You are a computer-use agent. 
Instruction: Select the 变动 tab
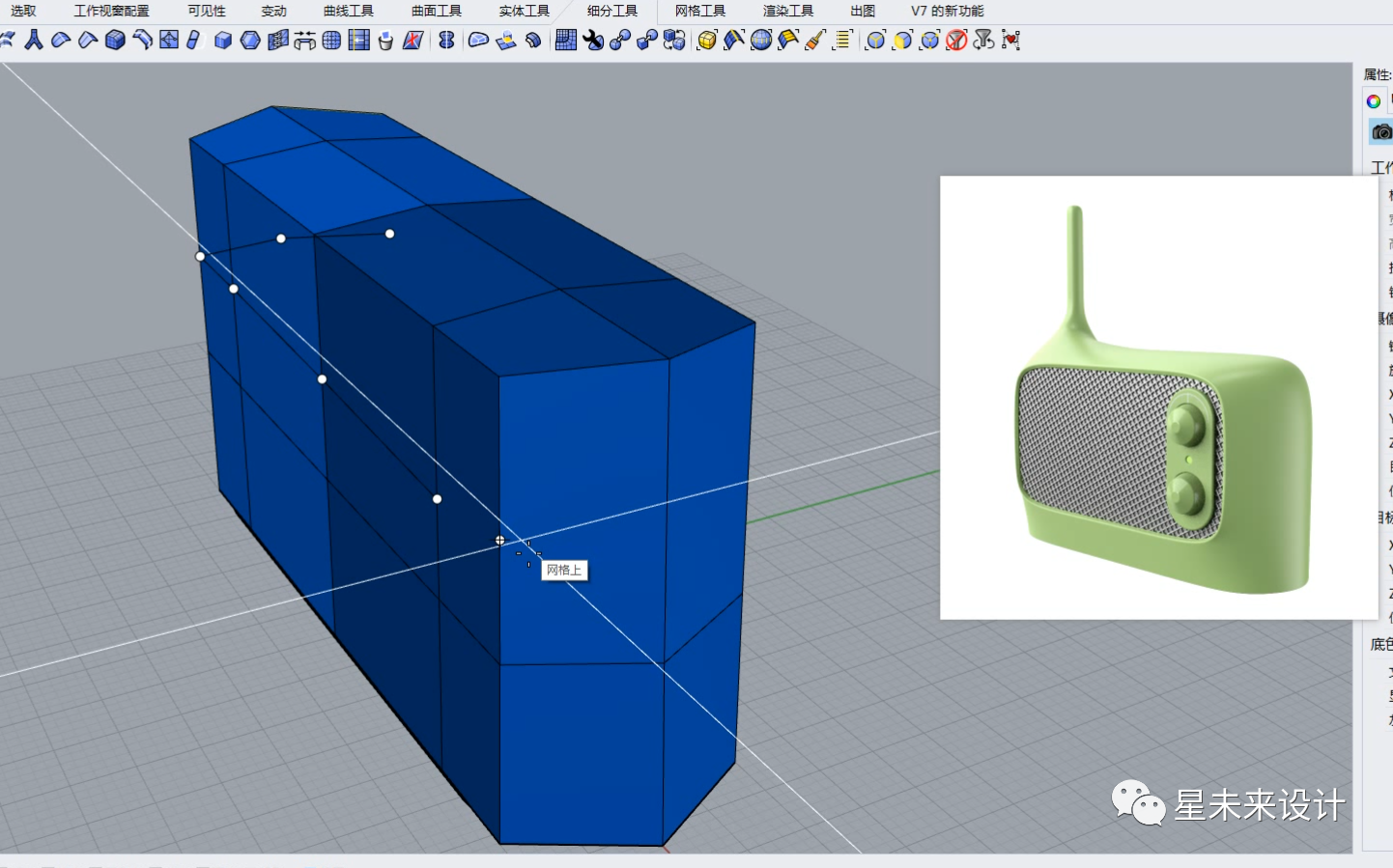coord(274,11)
